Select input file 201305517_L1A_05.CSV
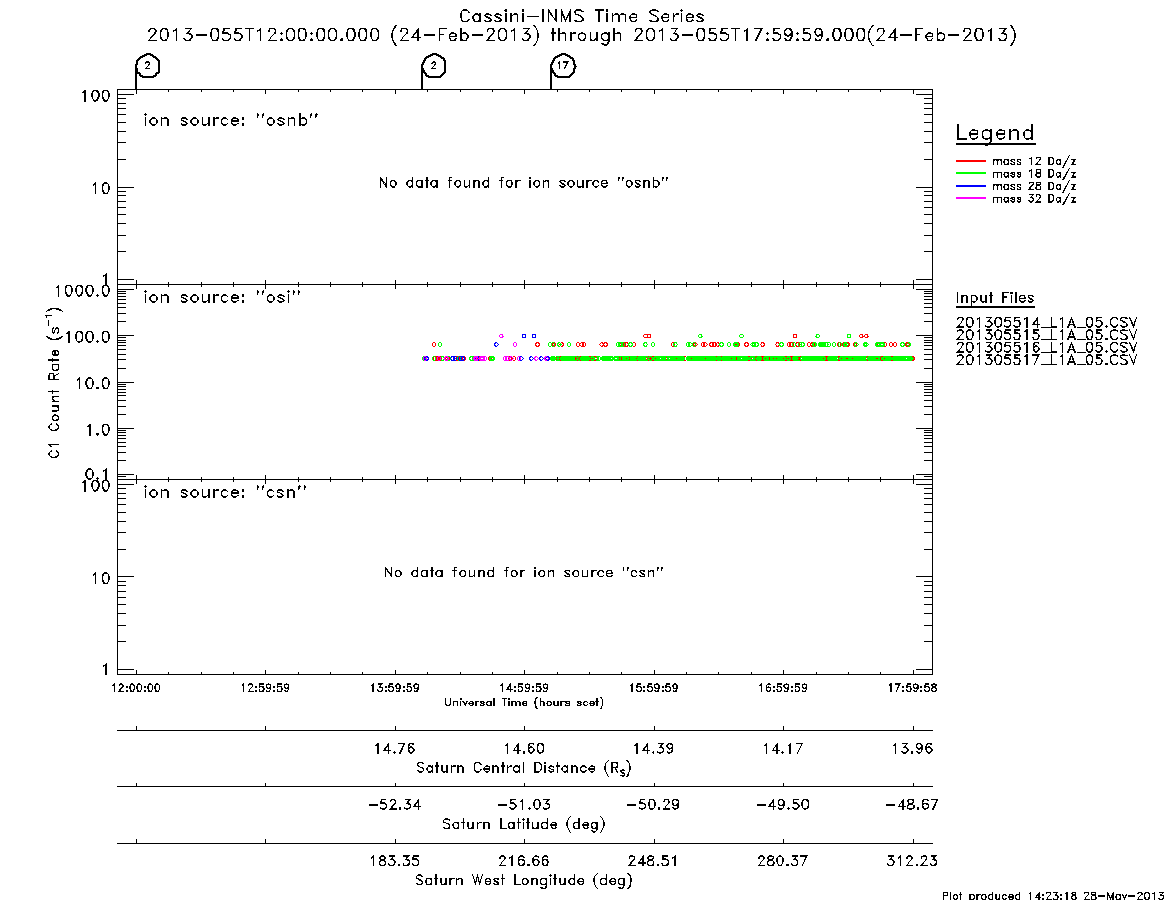 point(1046,360)
